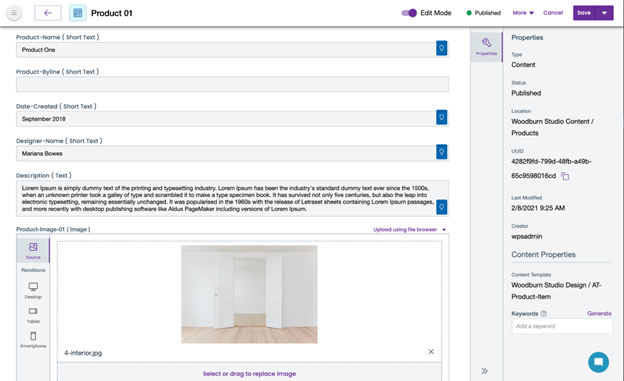Open the More dropdown menu
The height and width of the screenshot is (381, 624).
pos(523,13)
